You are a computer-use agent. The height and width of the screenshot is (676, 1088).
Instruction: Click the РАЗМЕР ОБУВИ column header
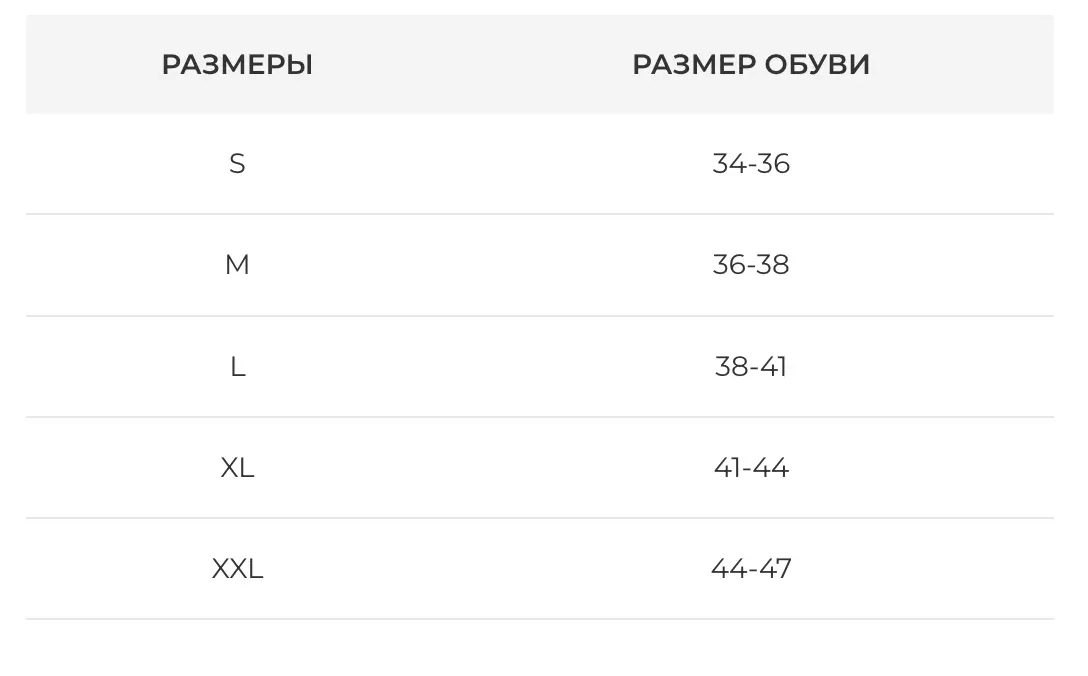(x=751, y=65)
